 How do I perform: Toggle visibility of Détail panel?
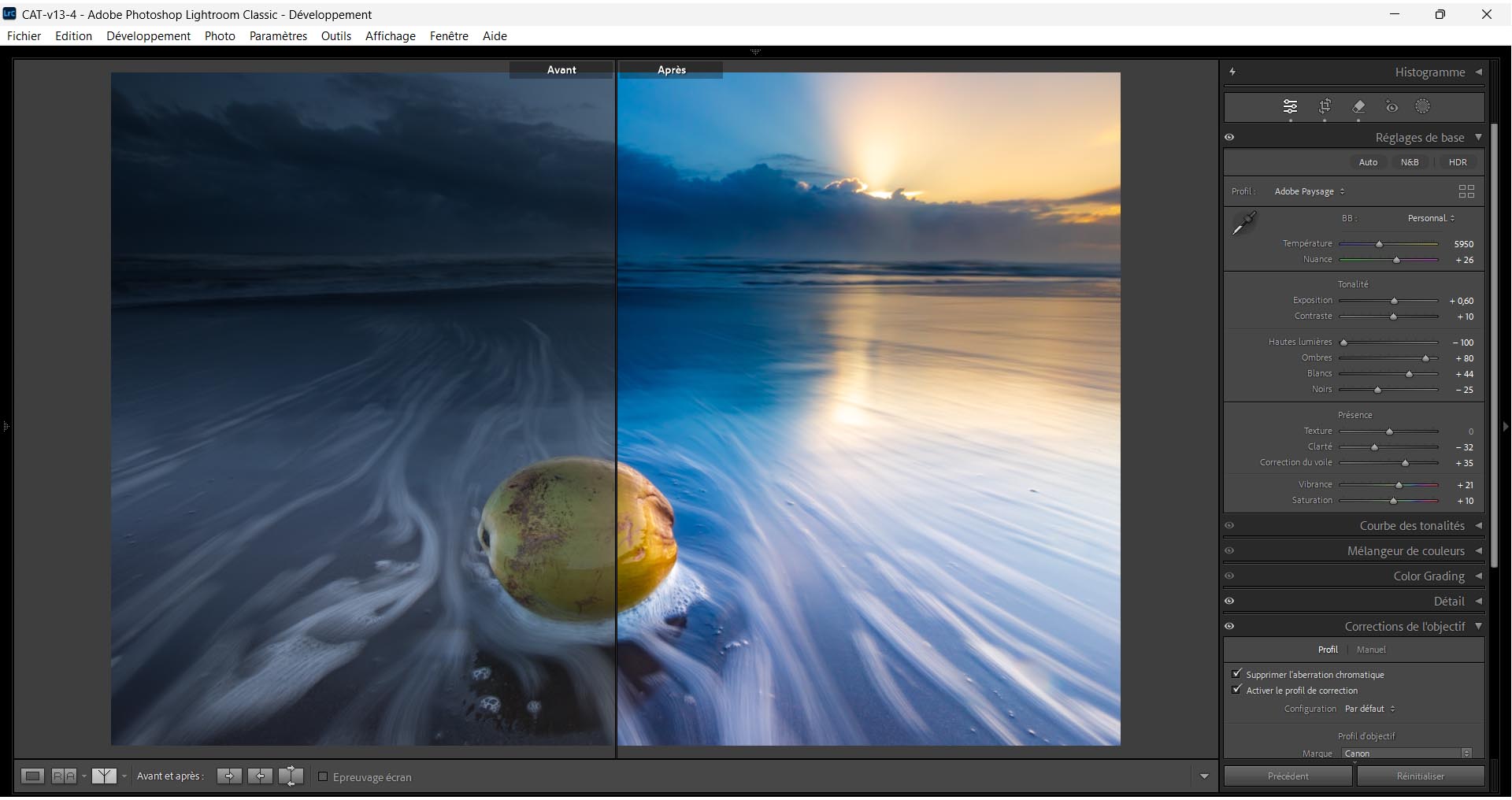click(x=1229, y=602)
